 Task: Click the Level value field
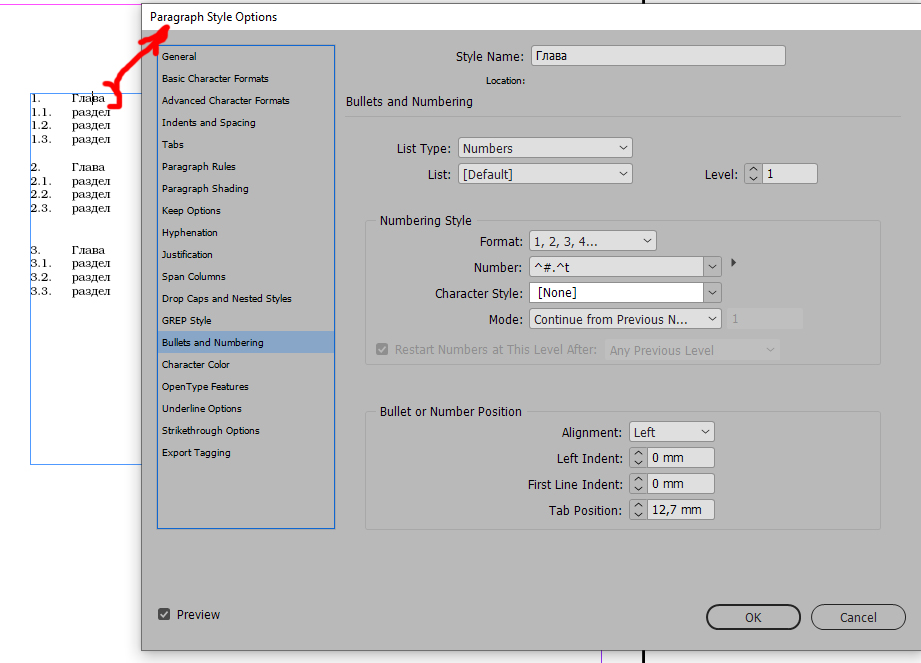point(789,174)
